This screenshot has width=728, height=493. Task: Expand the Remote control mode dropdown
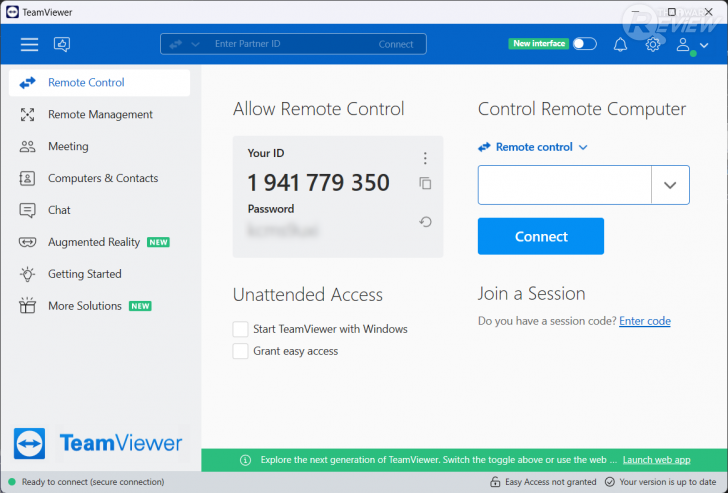click(533, 147)
